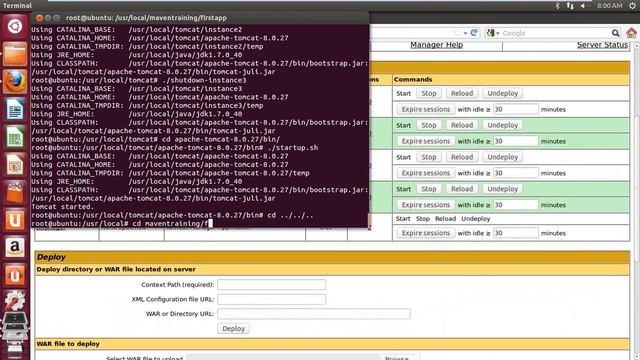640x360 pixels.
Task: Open Ubuntu Software Center launcher icon
Action: pyautogui.click(x=15, y=192)
